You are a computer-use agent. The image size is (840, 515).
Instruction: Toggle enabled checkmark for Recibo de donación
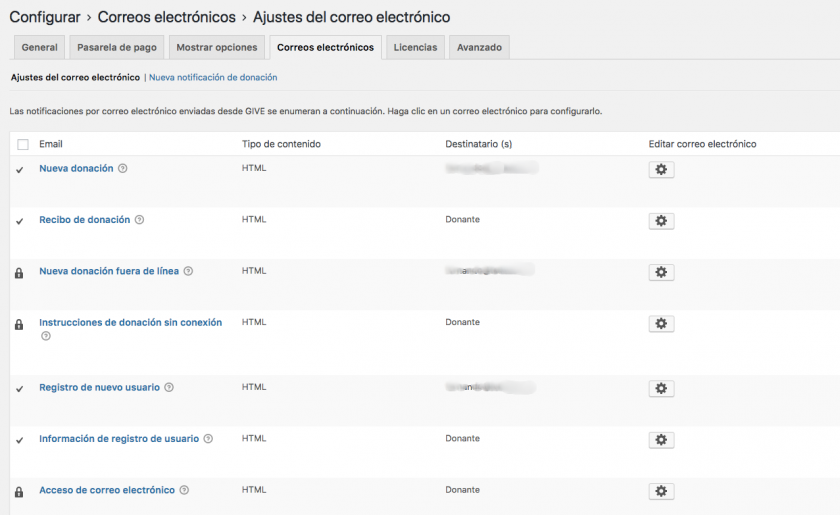(20, 220)
